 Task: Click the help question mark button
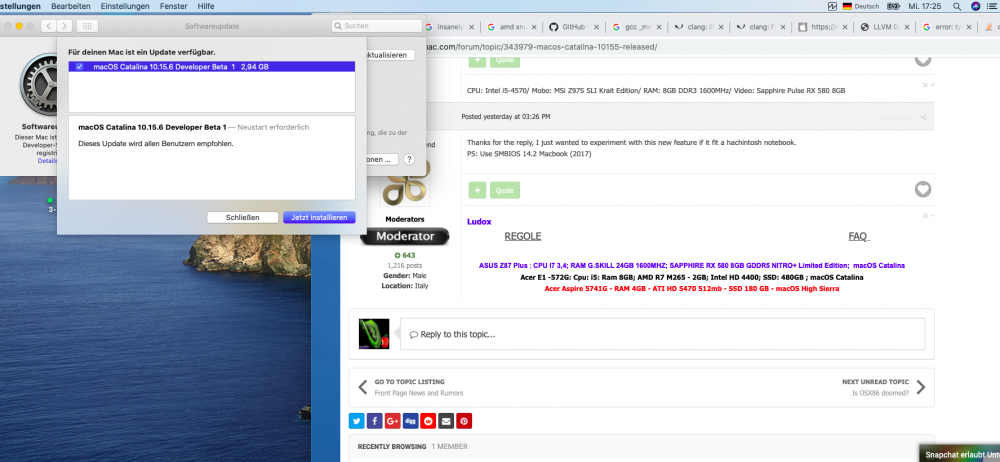click(409, 160)
